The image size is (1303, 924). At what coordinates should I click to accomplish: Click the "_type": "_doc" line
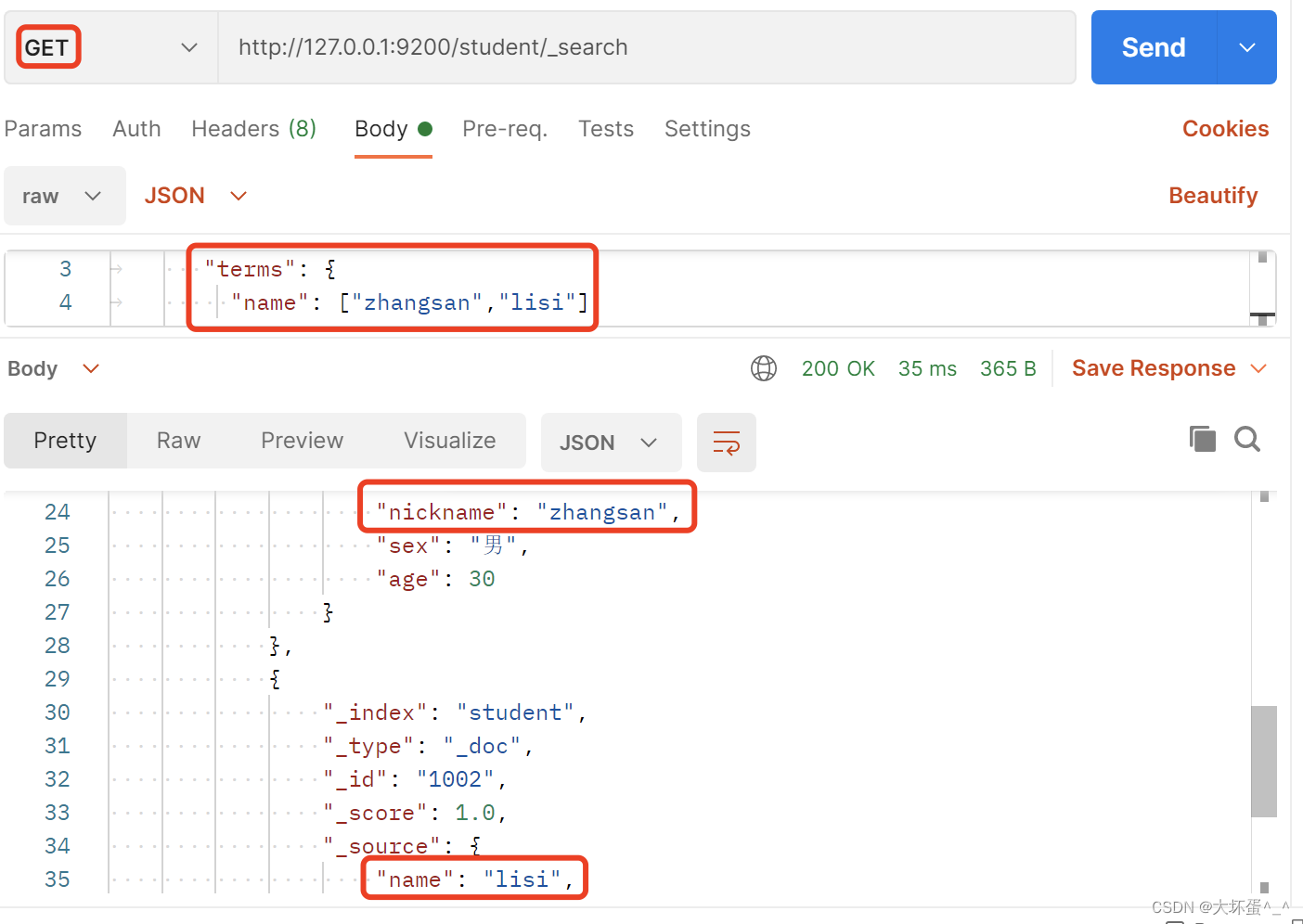(428, 746)
